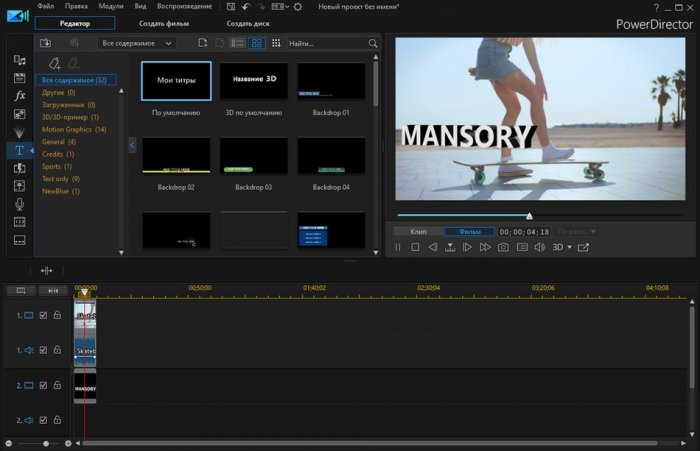The width and height of the screenshot is (700, 451).
Task: Select the 'Клип' preview mode button
Action: 418,231
